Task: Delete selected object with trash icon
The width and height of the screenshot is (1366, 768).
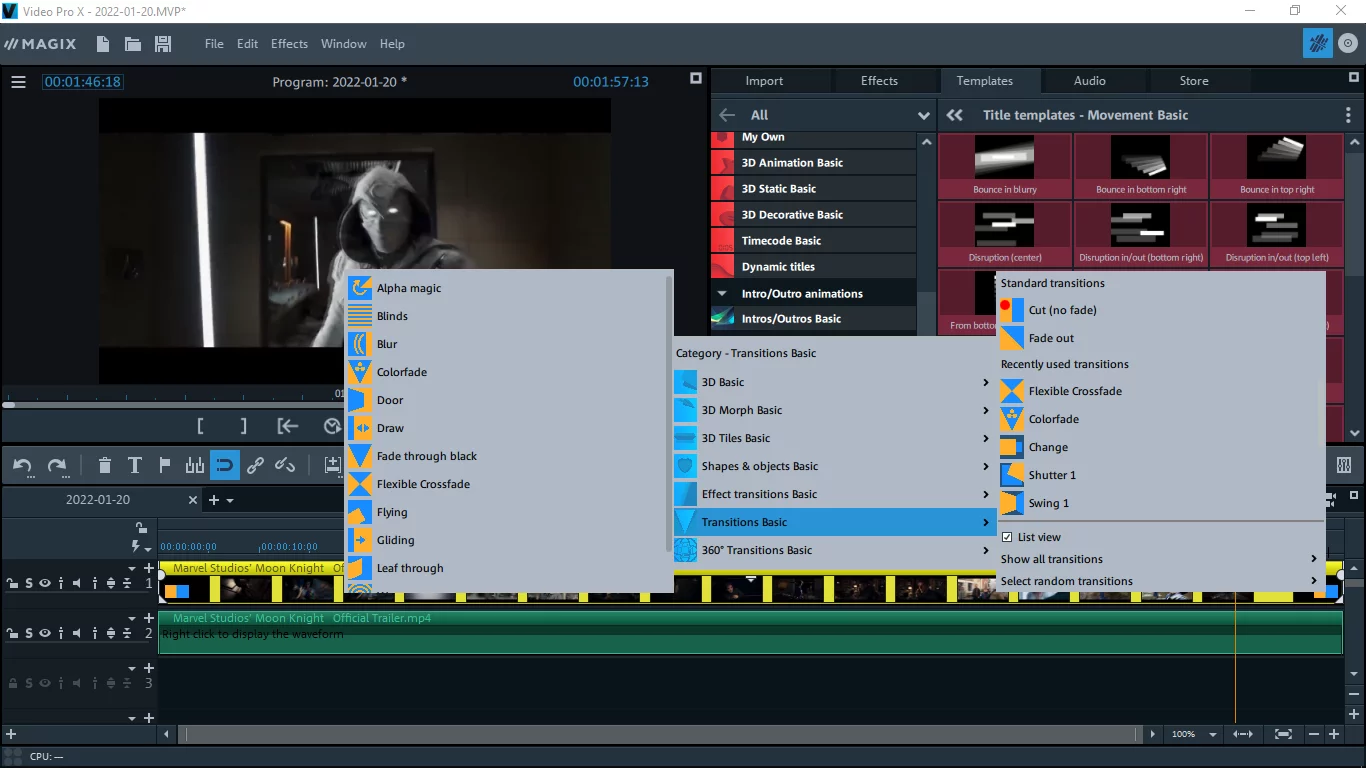Action: pyautogui.click(x=105, y=465)
